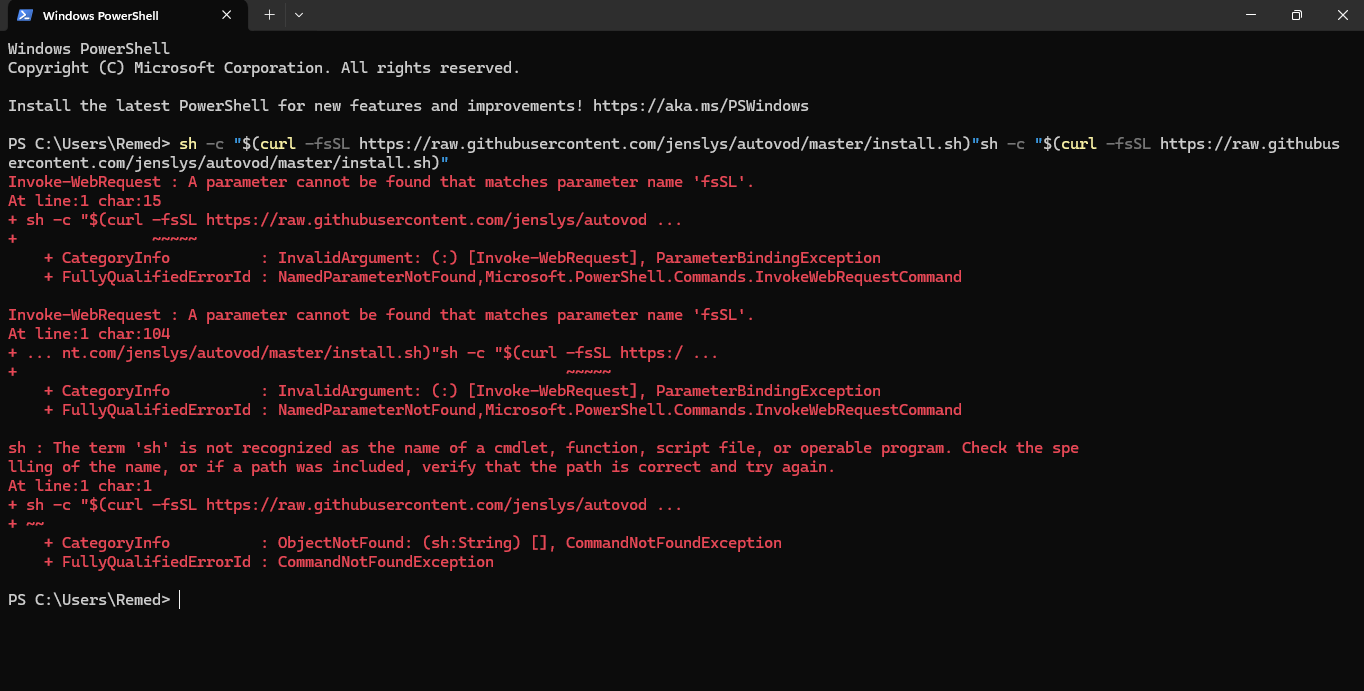The image size is (1364, 691).
Task: Expand the new tab profile dropdown chevron
Action: click(299, 15)
